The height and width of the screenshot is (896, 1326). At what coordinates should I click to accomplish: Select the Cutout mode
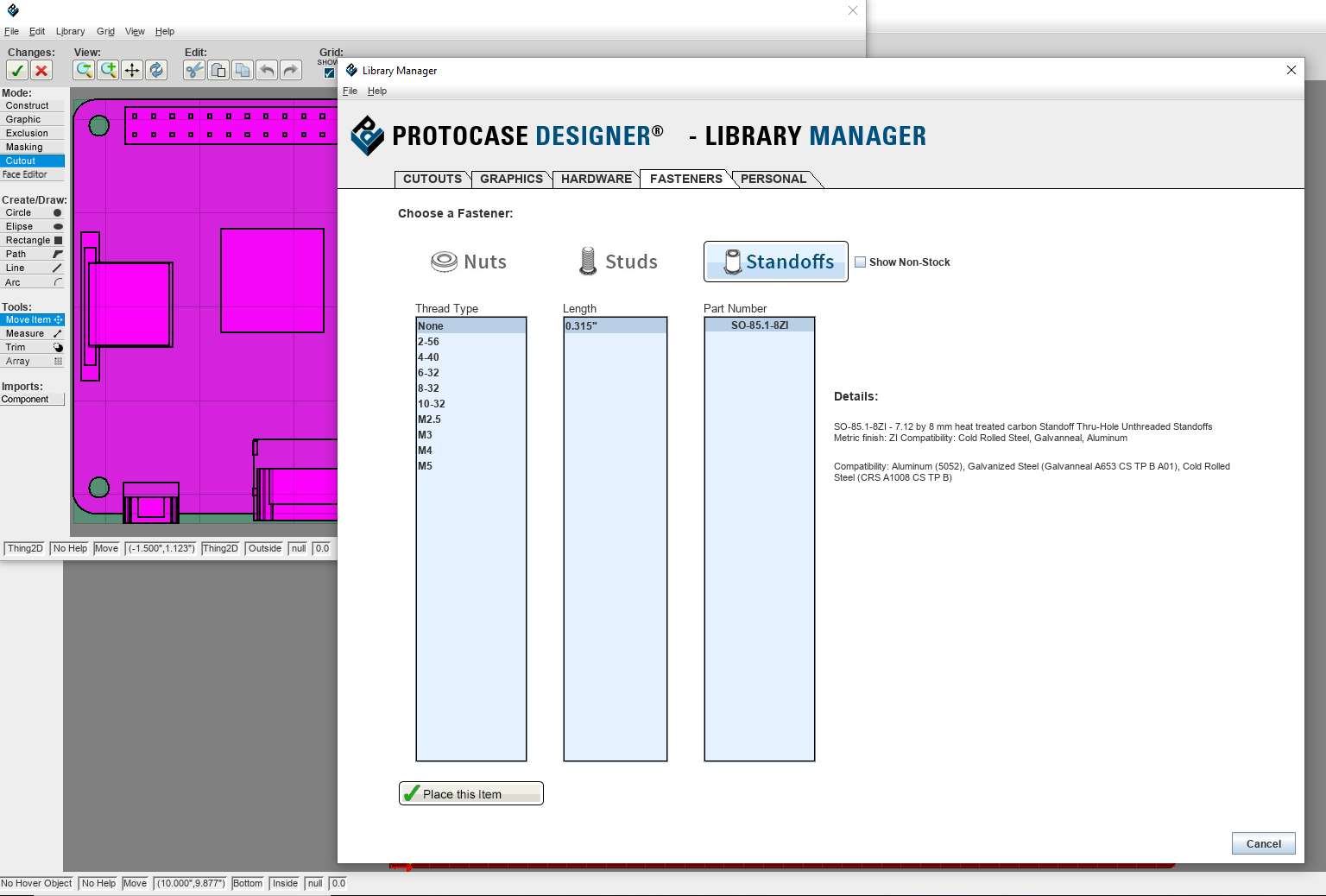(x=33, y=161)
